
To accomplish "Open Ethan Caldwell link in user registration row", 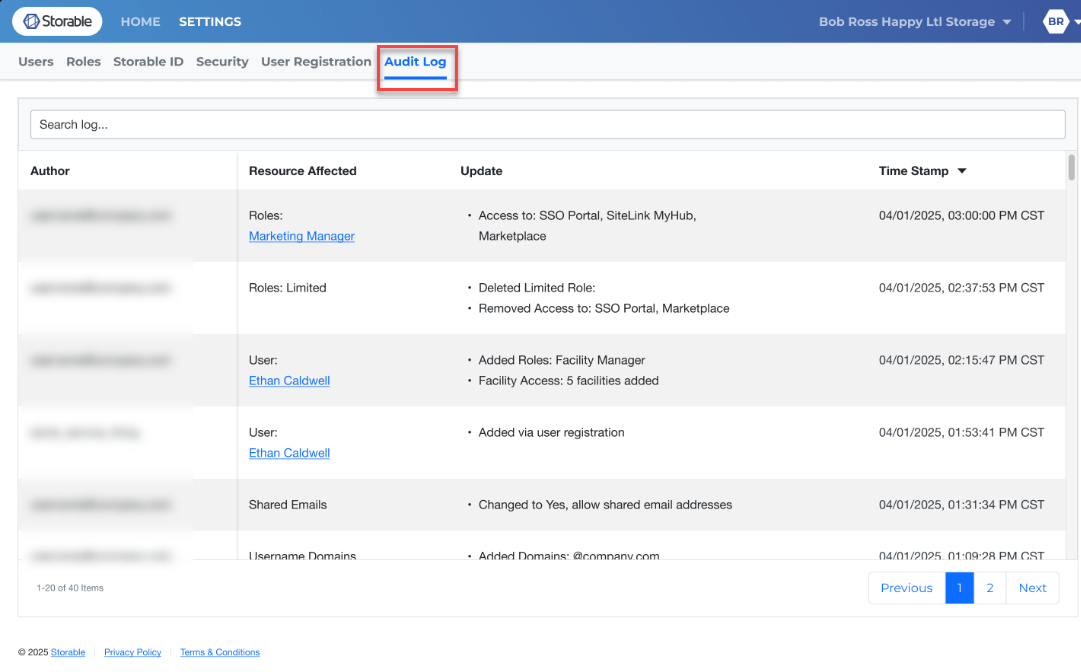I will 289,453.
